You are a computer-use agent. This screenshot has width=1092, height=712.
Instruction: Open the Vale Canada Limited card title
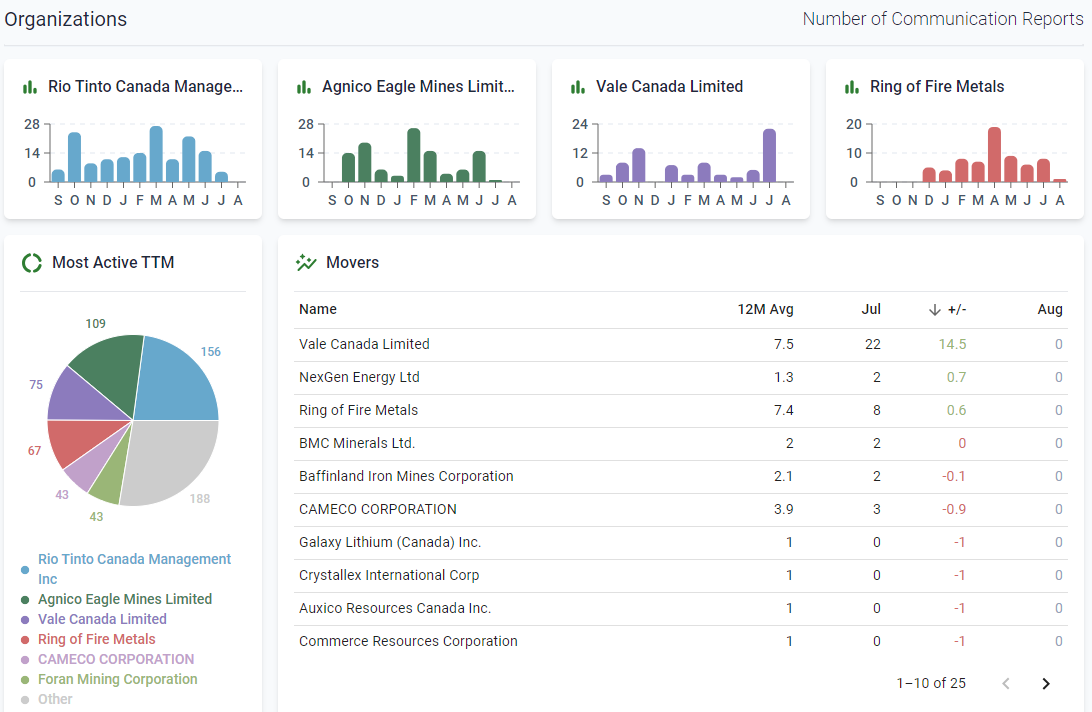click(x=669, y=86)
